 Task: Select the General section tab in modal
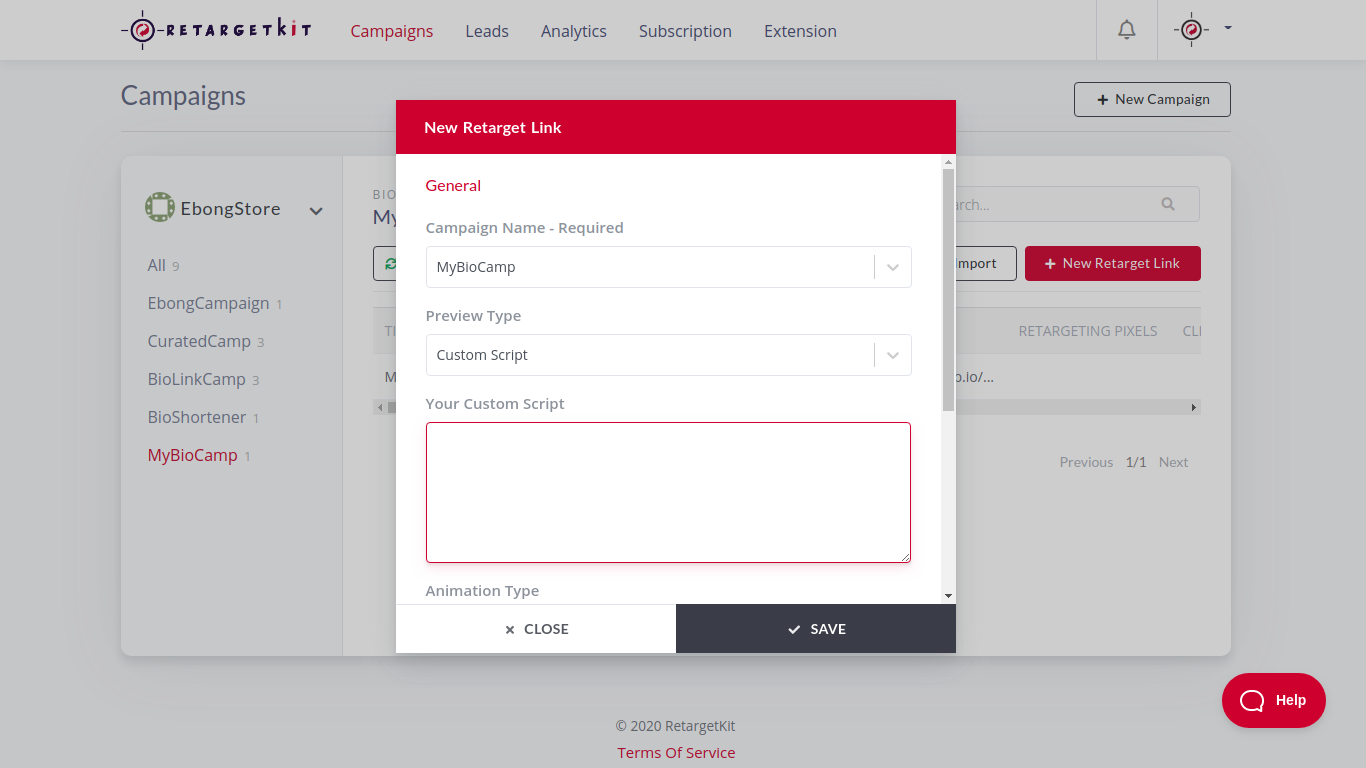pyautogui.click(x=453, y=185)
